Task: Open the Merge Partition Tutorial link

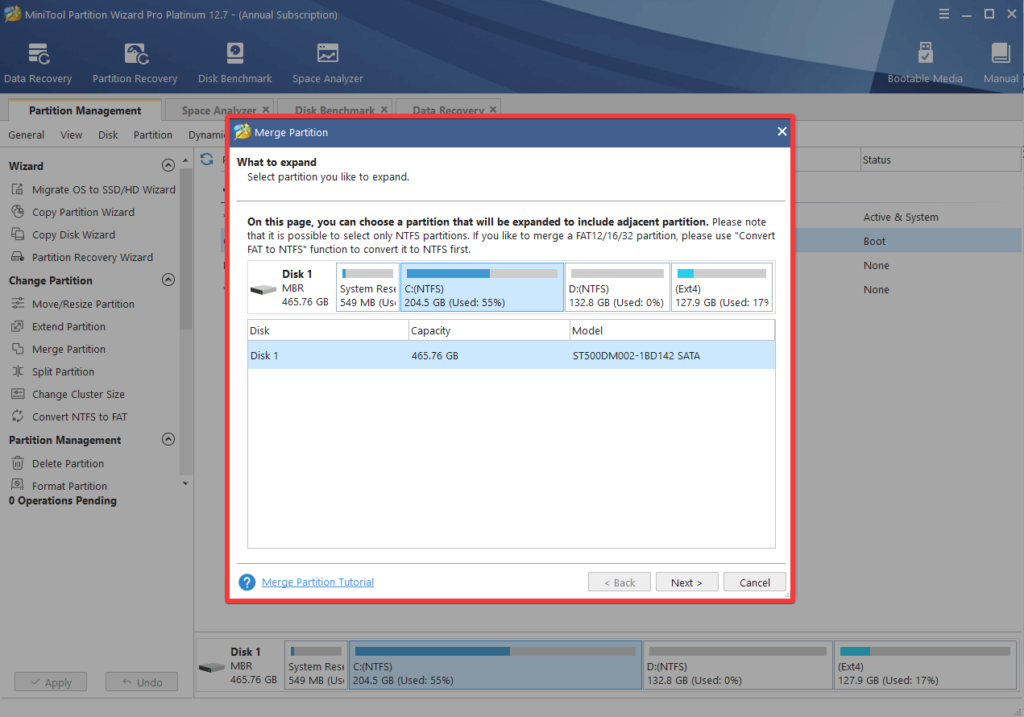Action: point(317,582)
